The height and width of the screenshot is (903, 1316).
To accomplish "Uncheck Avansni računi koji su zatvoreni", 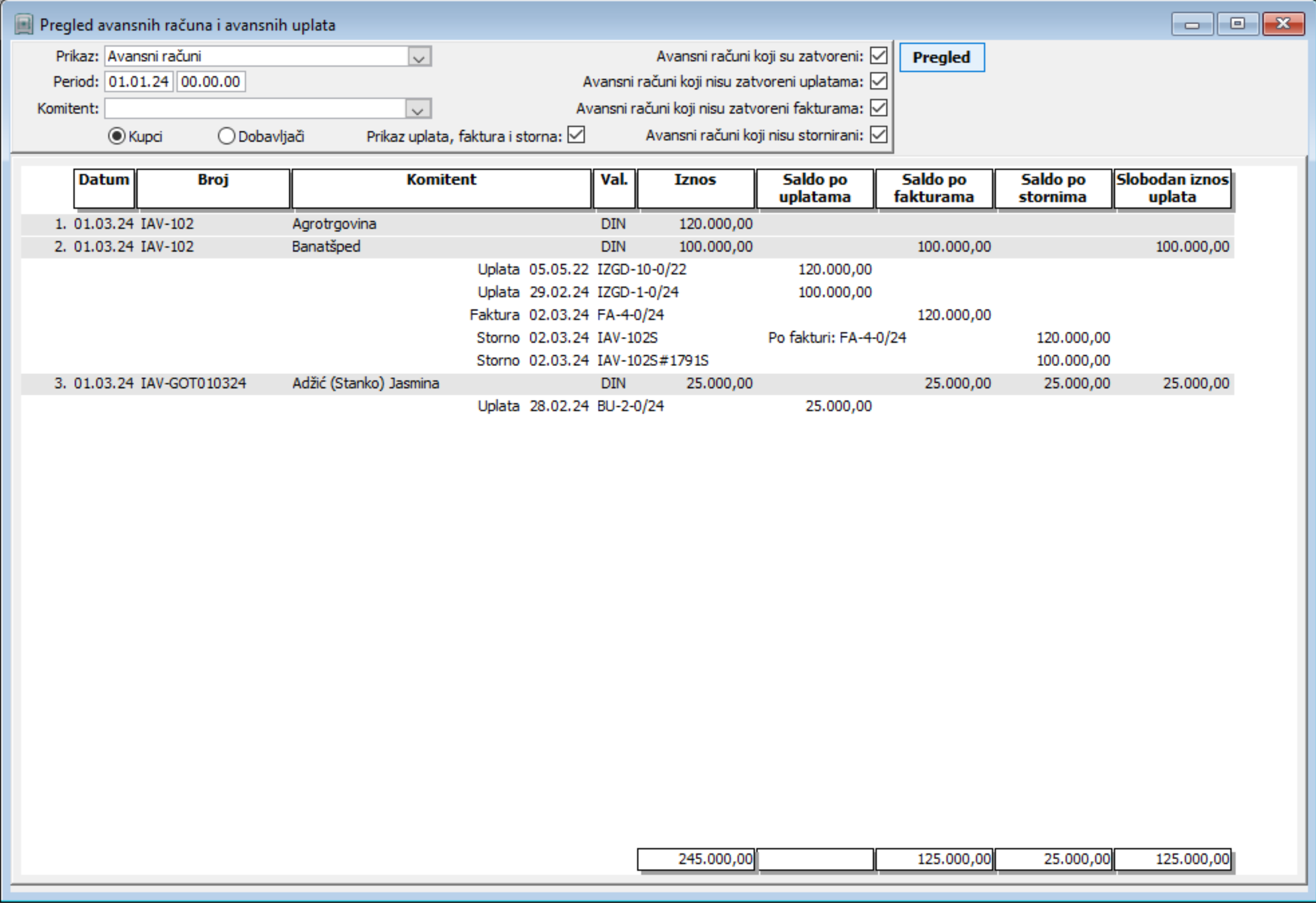I will click(878, 56).
